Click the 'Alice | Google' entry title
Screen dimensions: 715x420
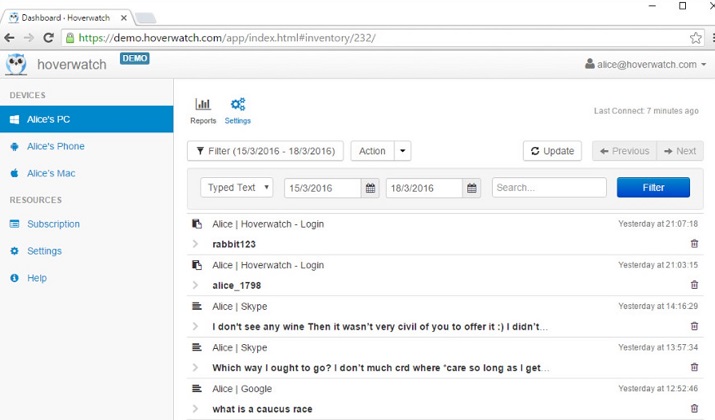(242, 389)
